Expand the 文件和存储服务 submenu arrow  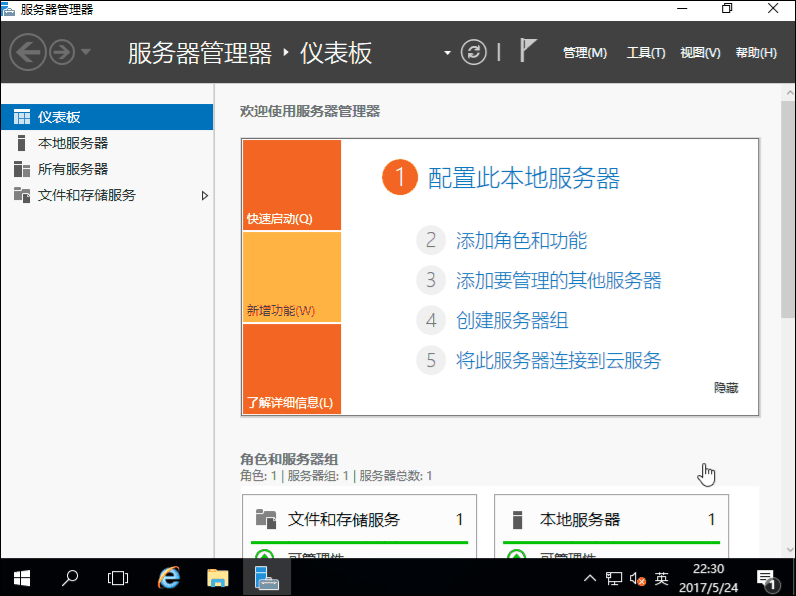(205, 195)
